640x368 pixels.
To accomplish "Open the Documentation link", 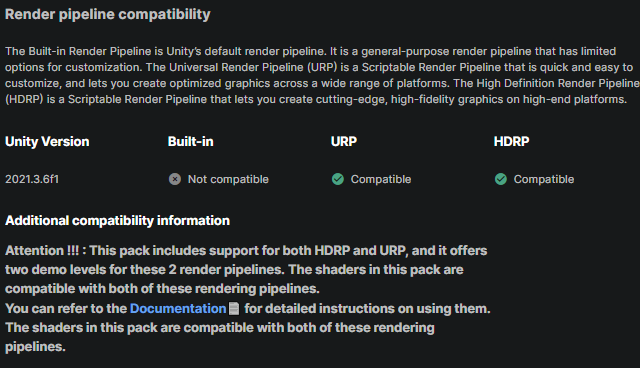I will [x=178, y=308].
